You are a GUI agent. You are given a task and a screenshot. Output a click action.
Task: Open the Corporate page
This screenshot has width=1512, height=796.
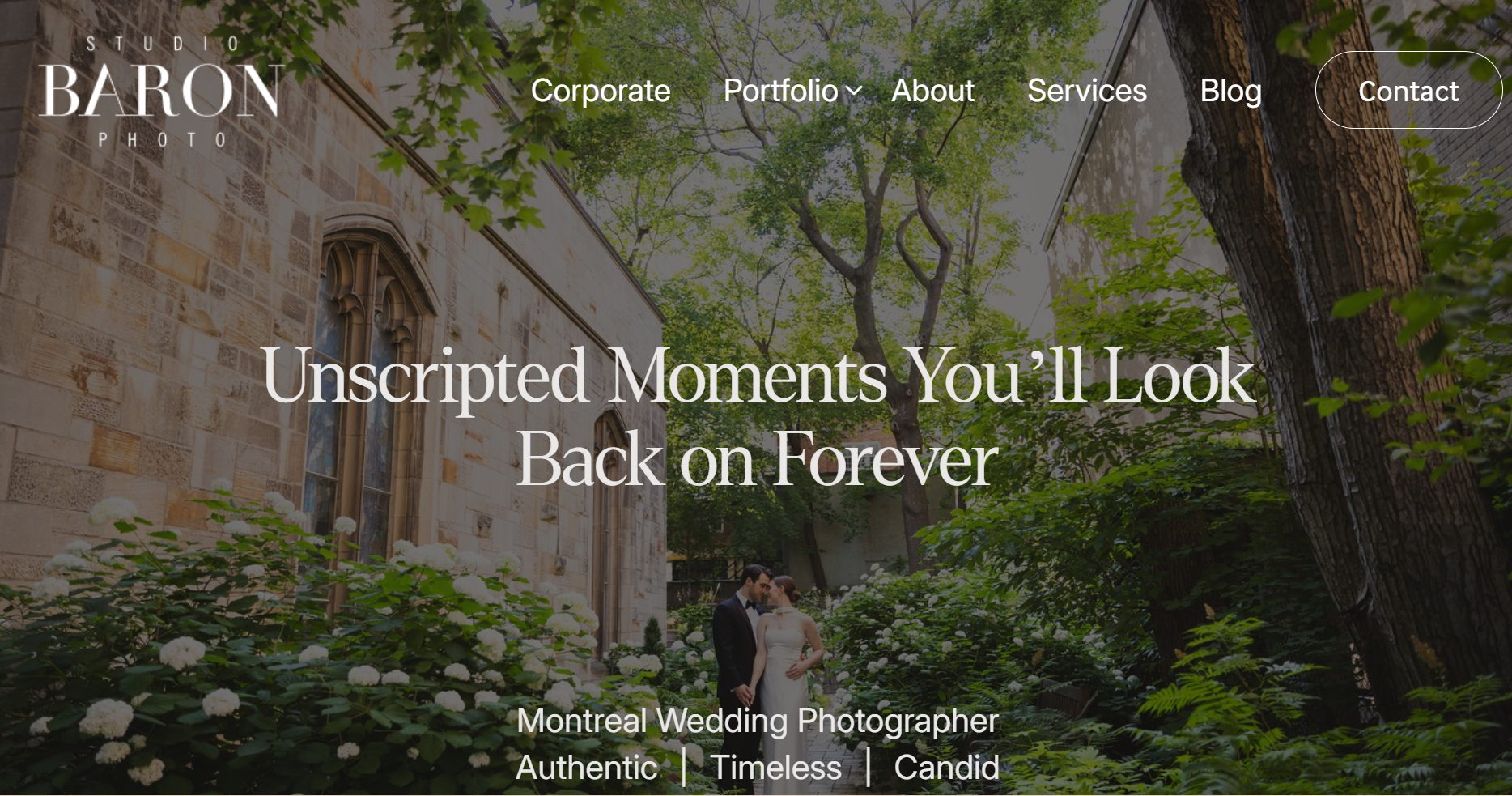[x=601, y=91]
